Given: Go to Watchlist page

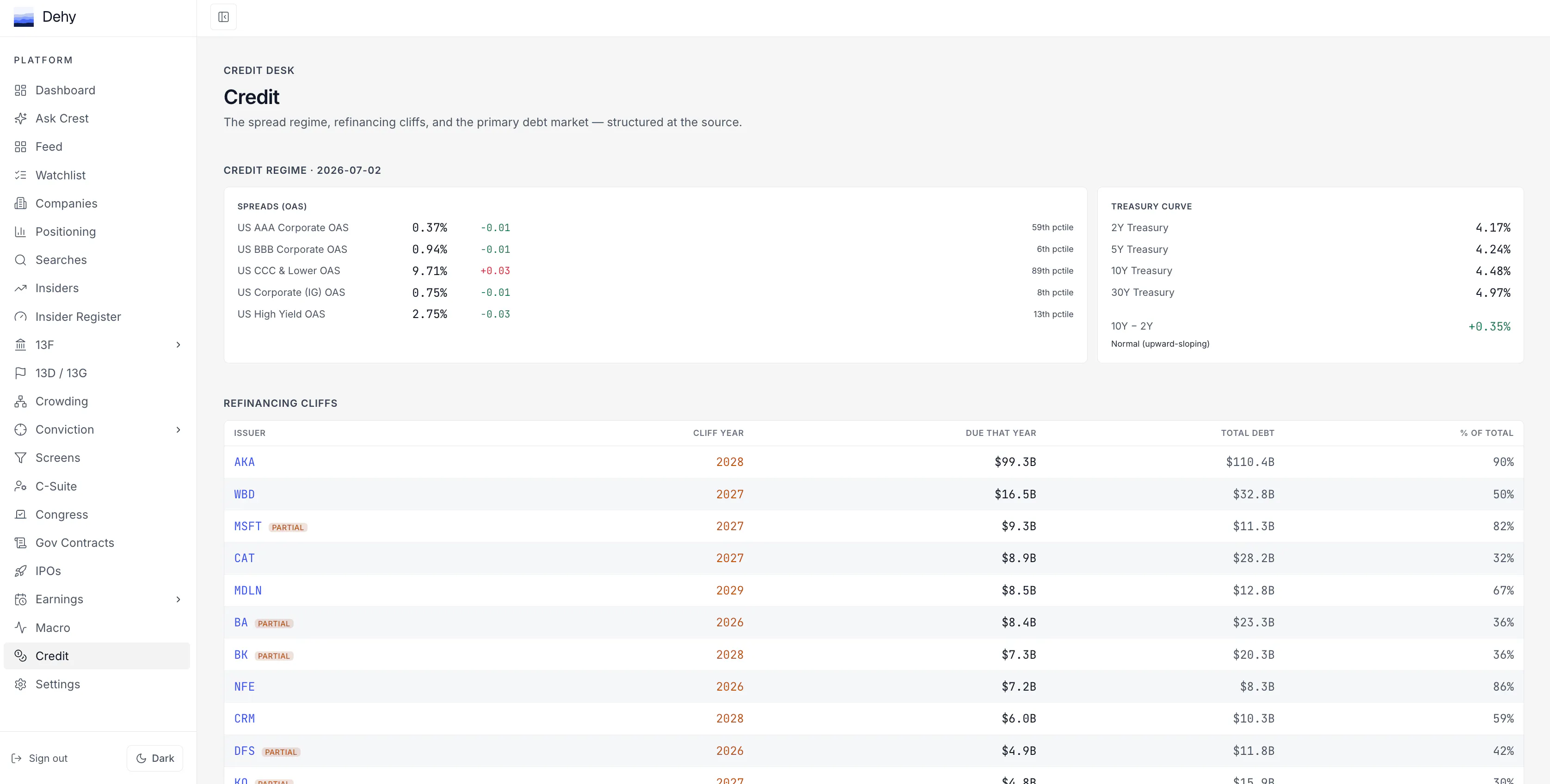Looking at the screenshot, I should coord(97,175).
